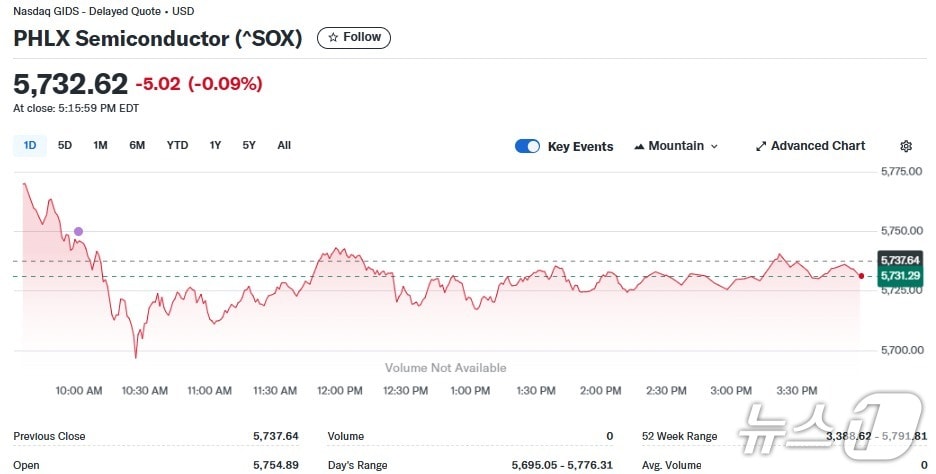Switch chart to 6M range
The image size is (936, 474).
(x=137, y=145)
